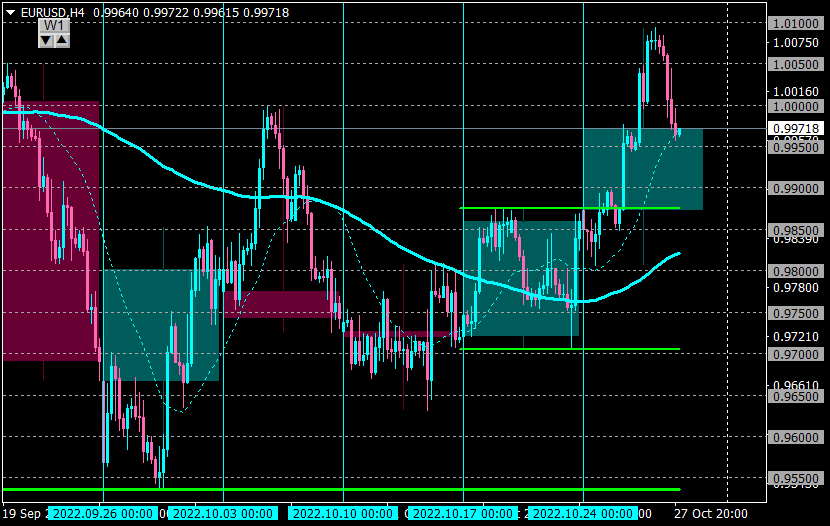Click the 1.00000 price level label
This screenshot has height=526, width=830.
pyautogui.click(x=796, y=106)
